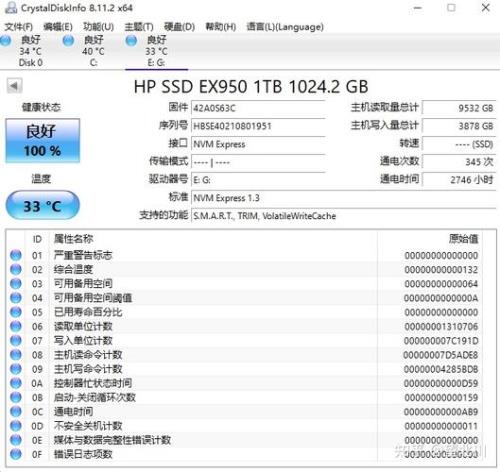Open the 硬盘(D) menu
Viewport: 500px width, 472px height.
(179, 27)
